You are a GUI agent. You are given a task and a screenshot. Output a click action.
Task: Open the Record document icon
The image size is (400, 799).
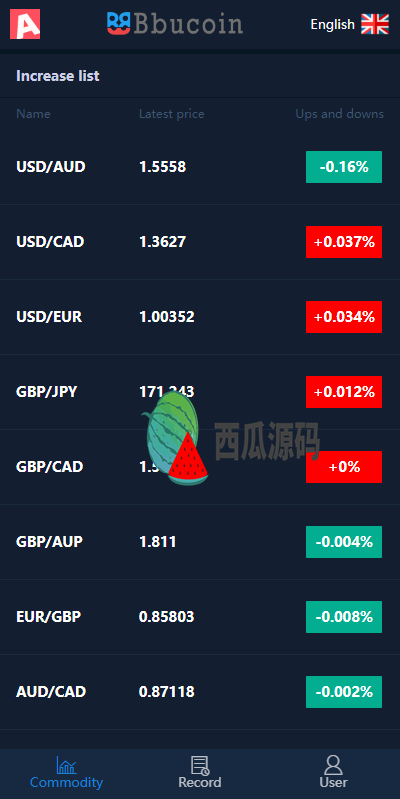click(x=200, y=765)
